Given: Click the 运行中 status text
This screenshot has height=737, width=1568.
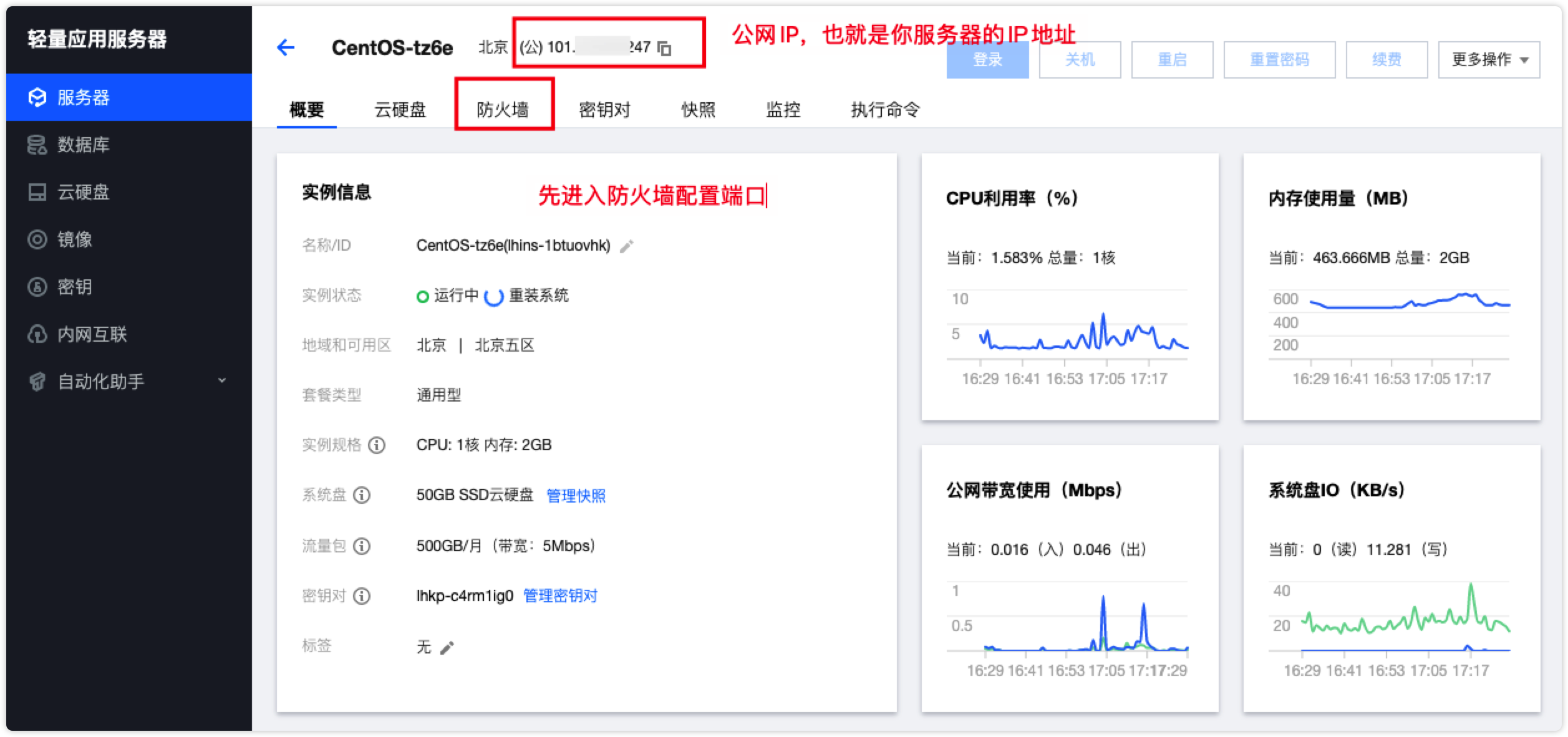Looking at the screenshot, I should coord(456,296).
